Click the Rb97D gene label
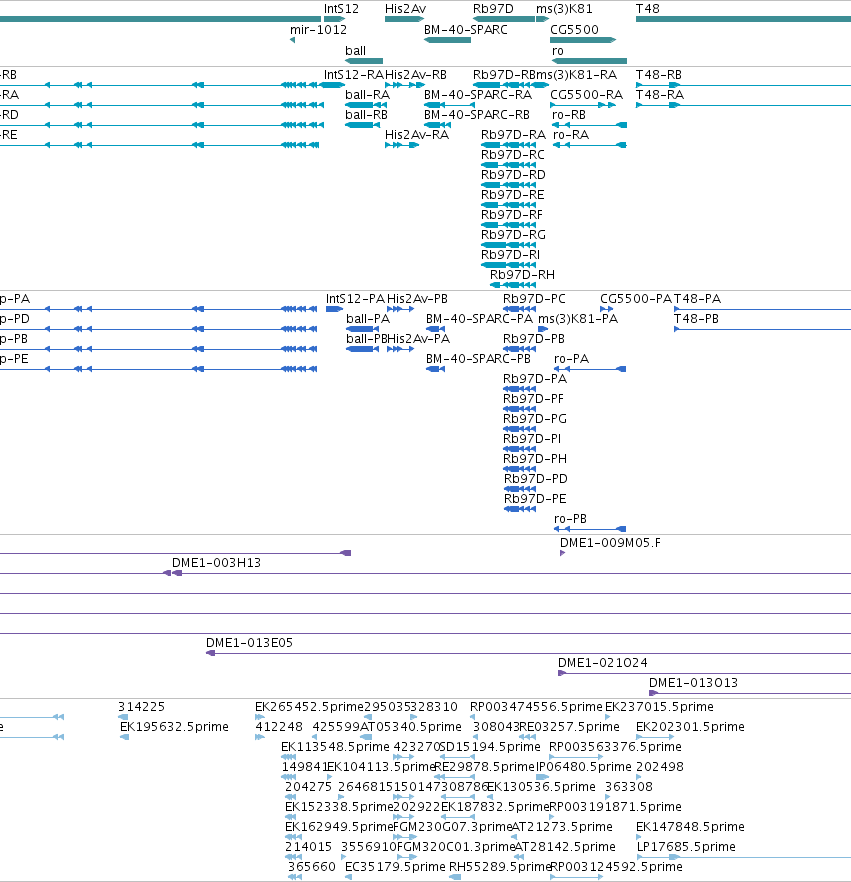The height and width of the screenshot is (882, 851). 493,9
